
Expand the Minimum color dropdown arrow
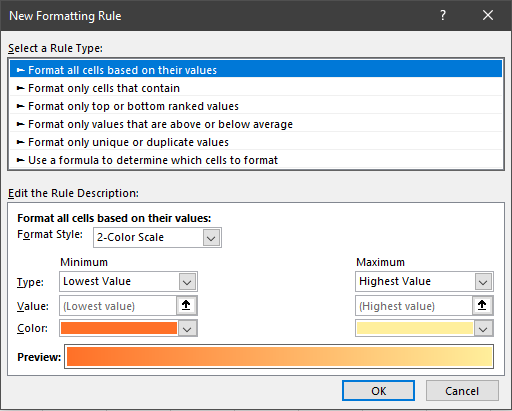[x=187, y=329]
